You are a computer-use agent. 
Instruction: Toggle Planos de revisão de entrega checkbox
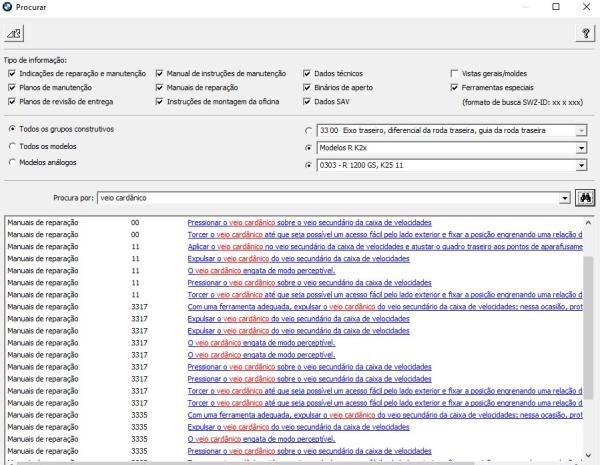click(x=12, y=101)
